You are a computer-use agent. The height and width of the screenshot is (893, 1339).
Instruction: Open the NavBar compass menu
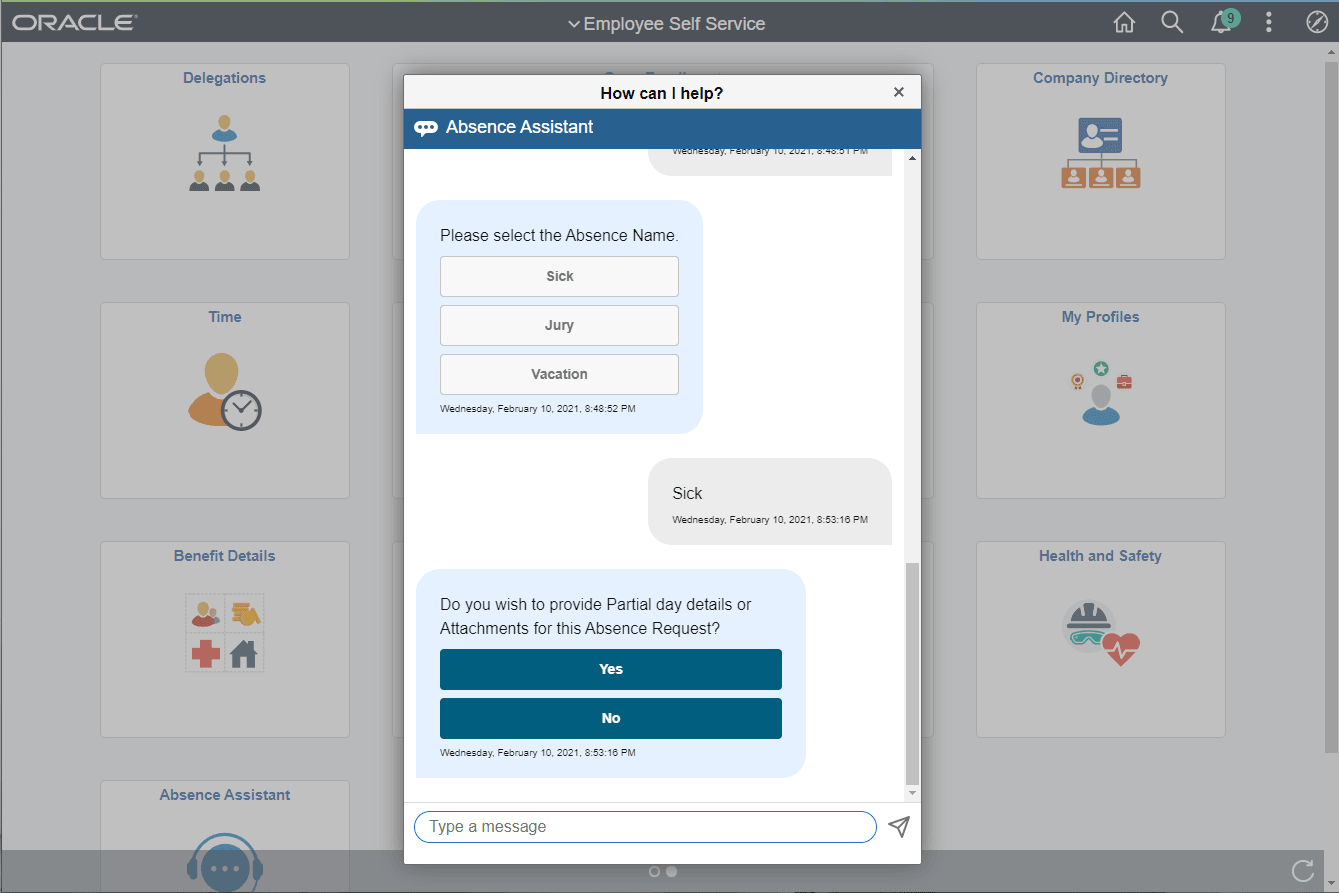click(1317, 21)
